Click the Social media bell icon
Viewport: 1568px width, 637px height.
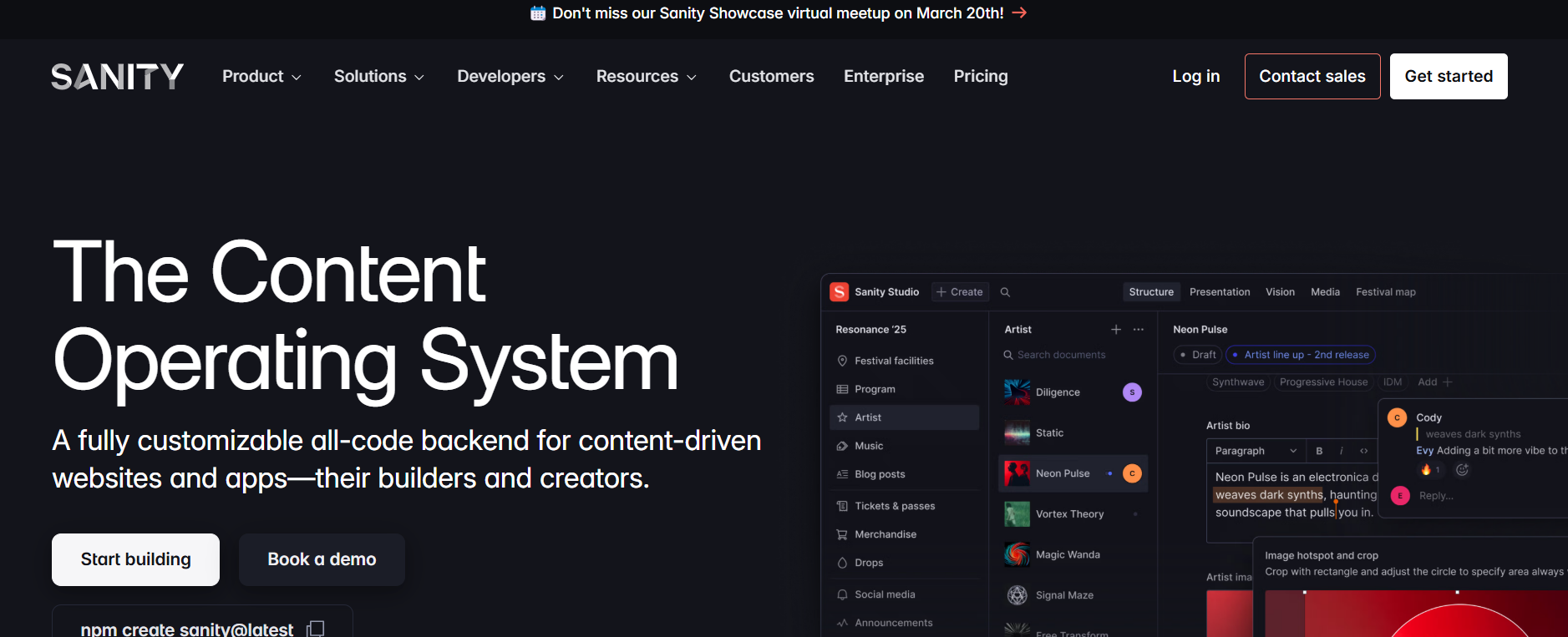pos(842,594)
